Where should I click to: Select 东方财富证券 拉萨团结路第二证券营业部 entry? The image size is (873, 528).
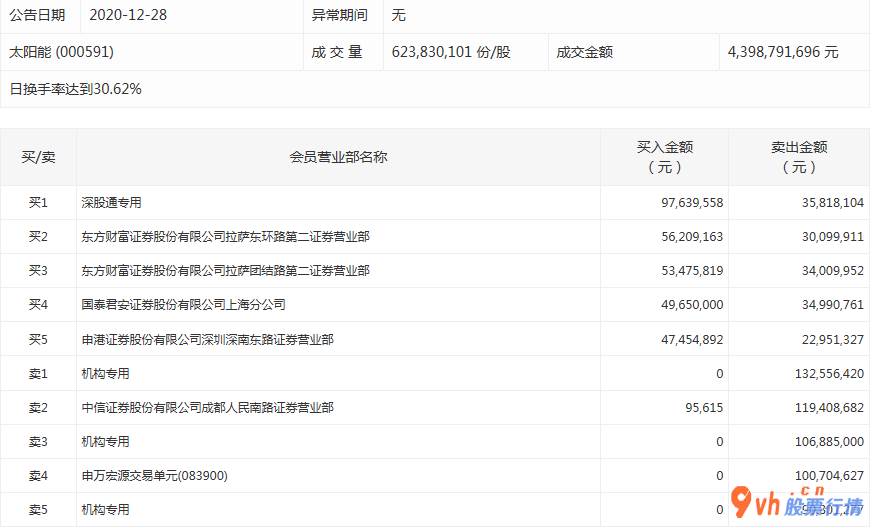coord(225,271)
